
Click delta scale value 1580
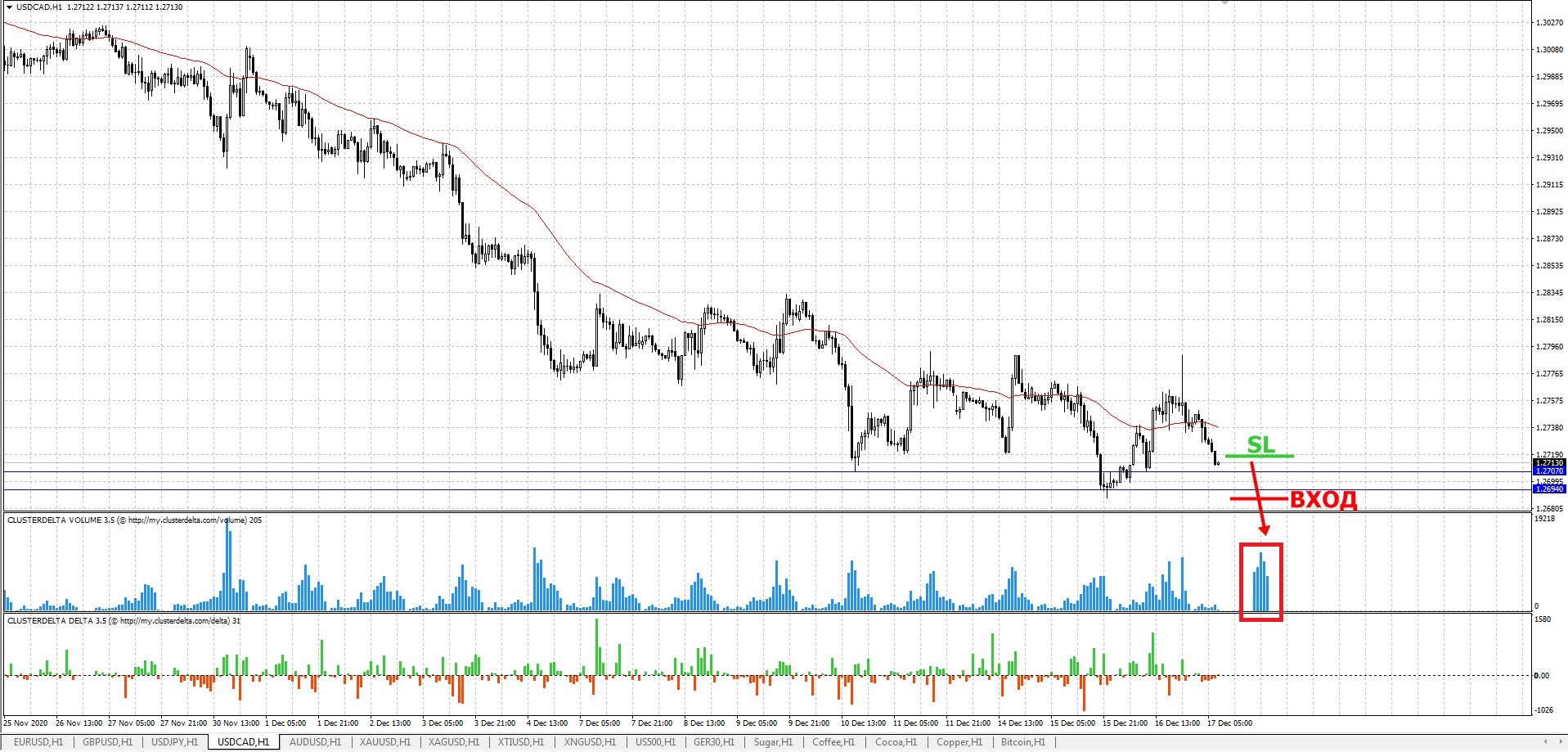[1543, 619]
